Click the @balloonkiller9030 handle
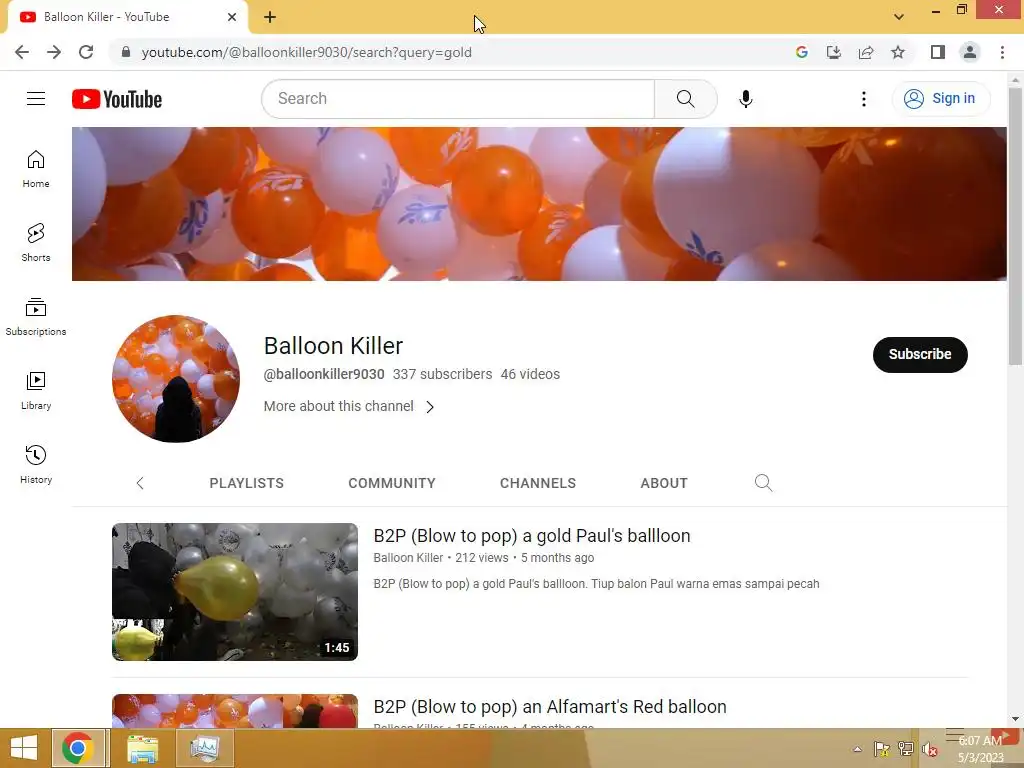The image size is (1024, 768). coord(324,374)
